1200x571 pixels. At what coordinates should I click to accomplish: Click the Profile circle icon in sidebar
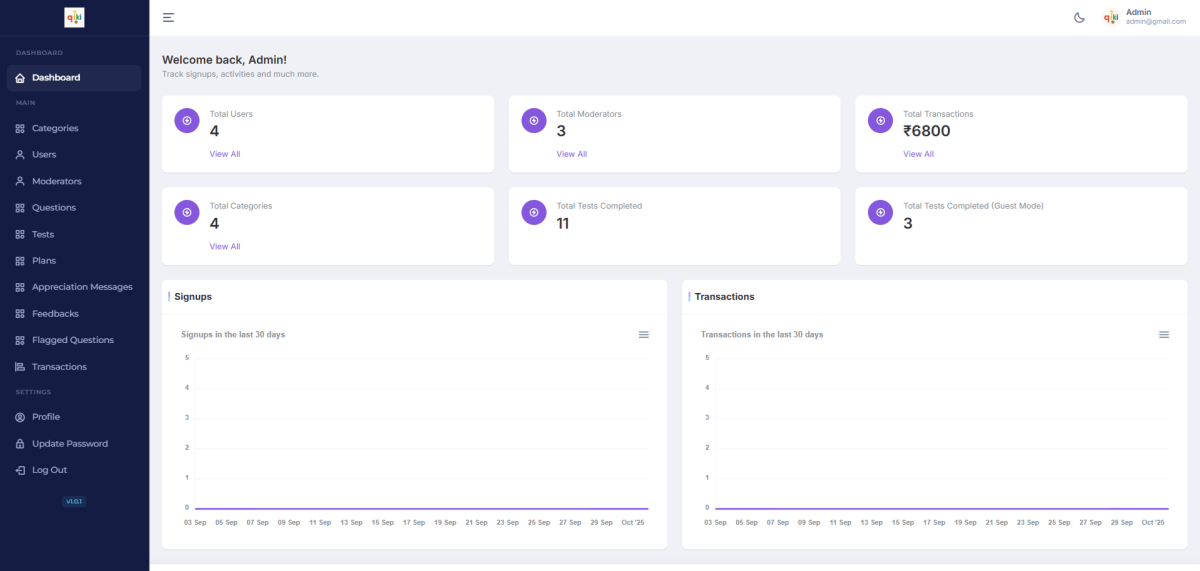(20, 417)
